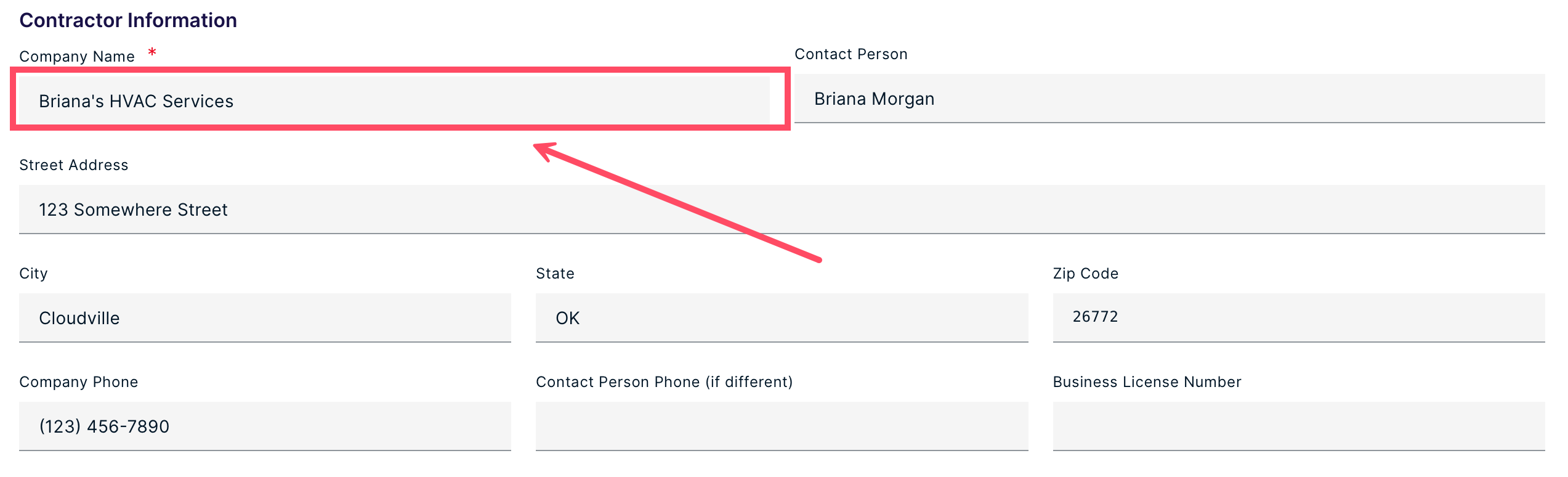The width and height of the screenshot is (1568, 477).
Task: Click the State label
Action: 555,274
